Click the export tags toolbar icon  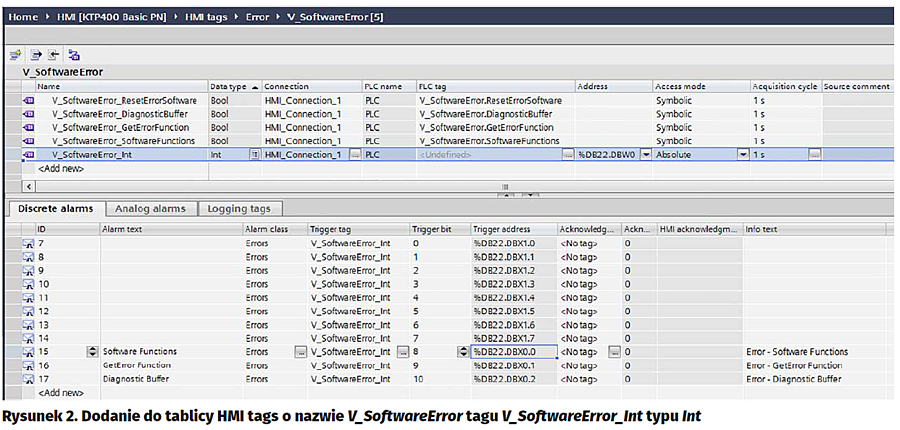(x=36, y=55)
